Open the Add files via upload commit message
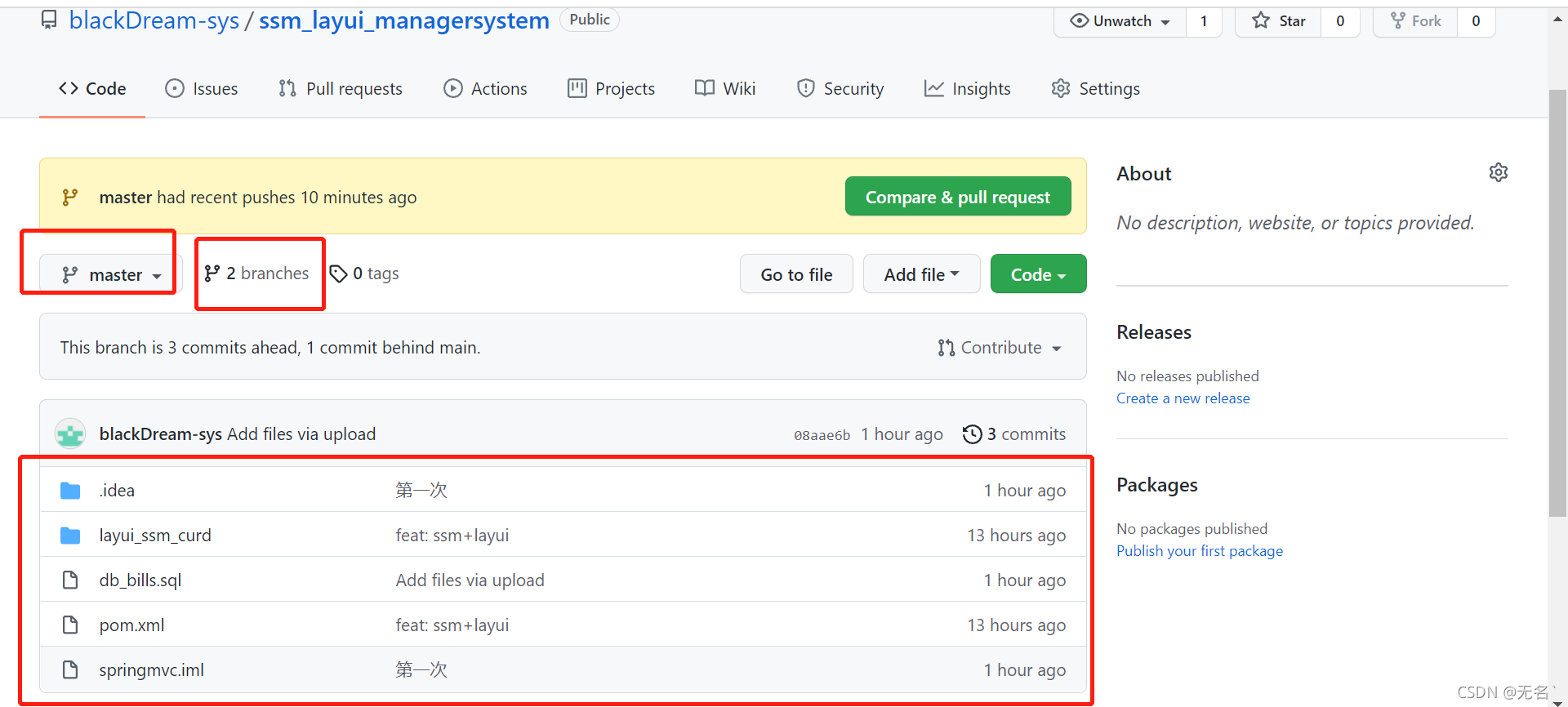 (301, 434)
